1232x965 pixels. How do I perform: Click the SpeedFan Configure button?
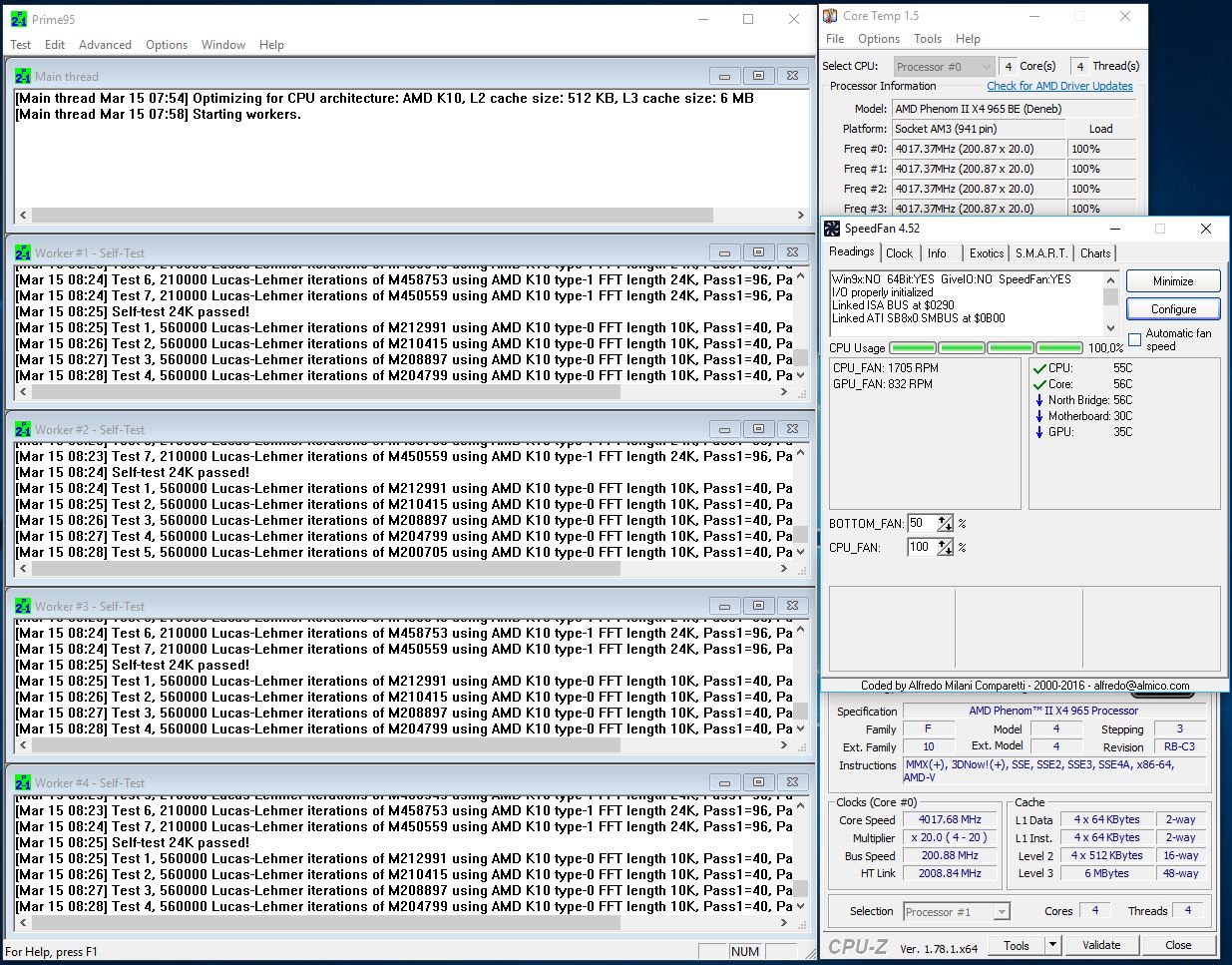(1173, 309)
